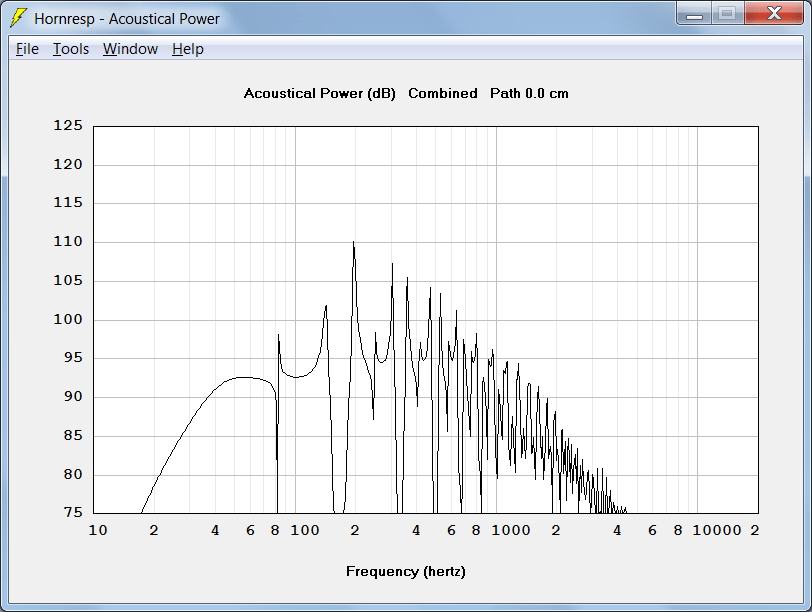Open the Window menu
The image size is (812, 612).
(x=130, y=49)
